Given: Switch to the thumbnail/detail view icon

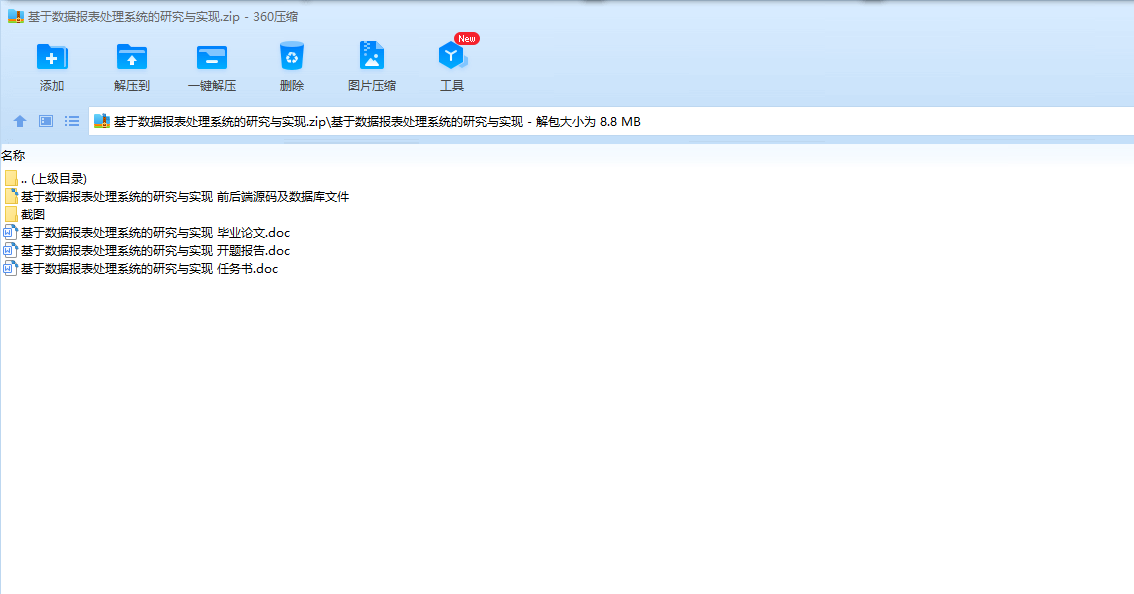Looking at the screenshot, I should pos(46,121).
